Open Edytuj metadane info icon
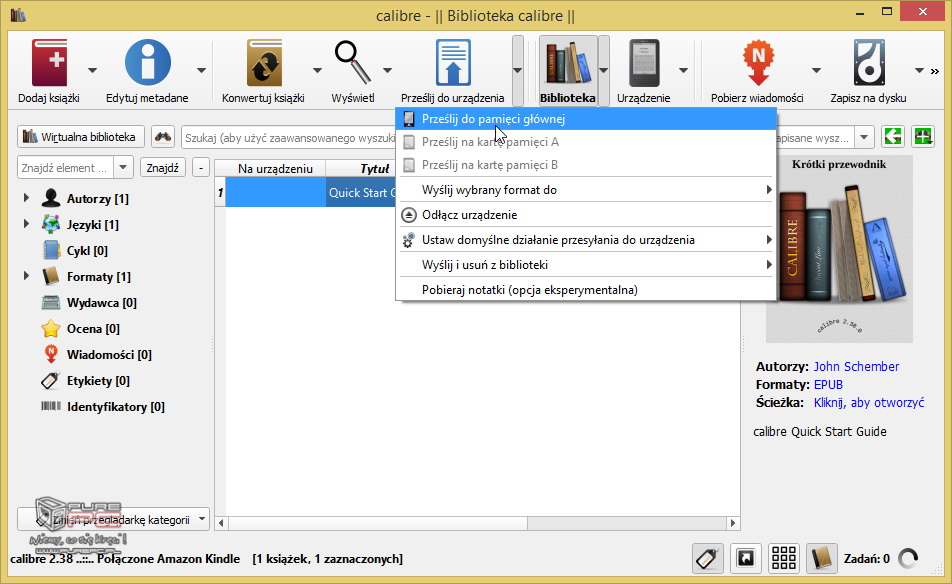952x584 pixels. pos(148,63)
